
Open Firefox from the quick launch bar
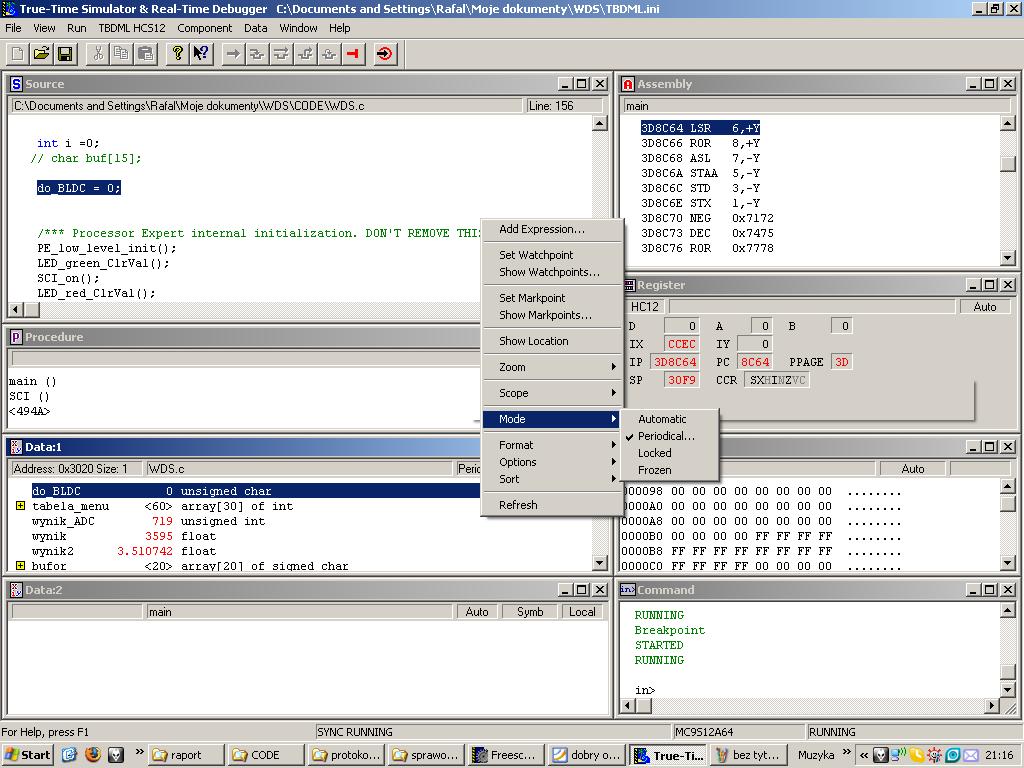point(93,754)
